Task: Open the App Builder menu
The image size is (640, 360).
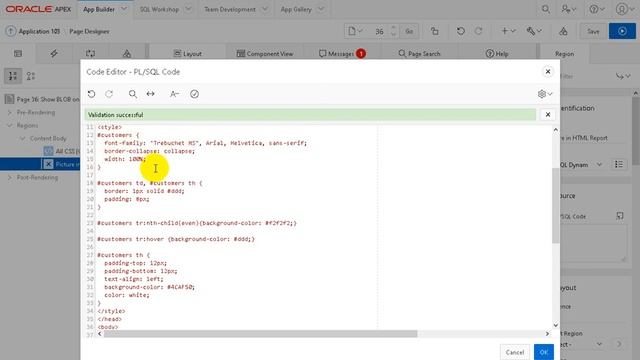Action: pos(99,9)
